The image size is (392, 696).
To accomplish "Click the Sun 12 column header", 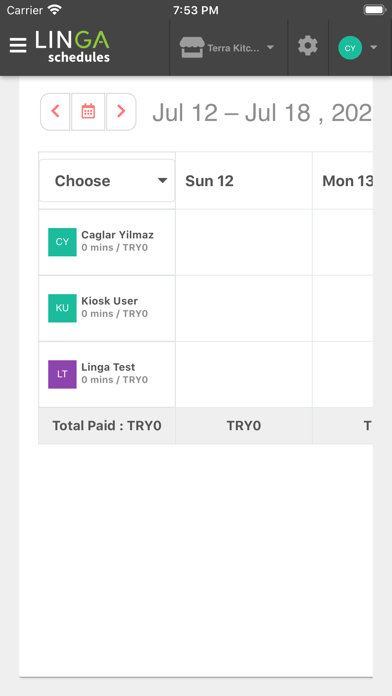I will 244,181.
